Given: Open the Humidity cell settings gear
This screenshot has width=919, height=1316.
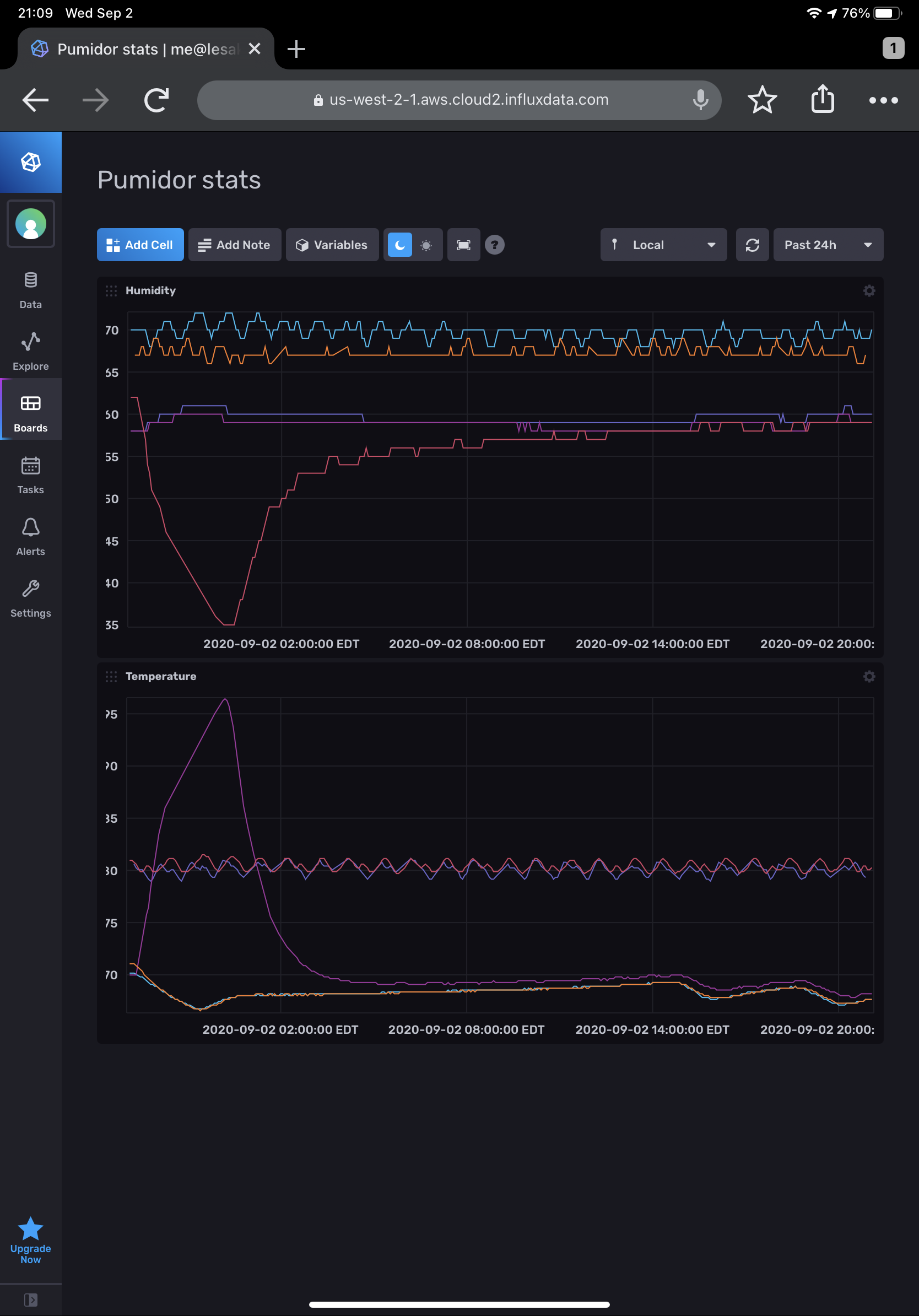Looking at the screenshot, I should [868, 290].
